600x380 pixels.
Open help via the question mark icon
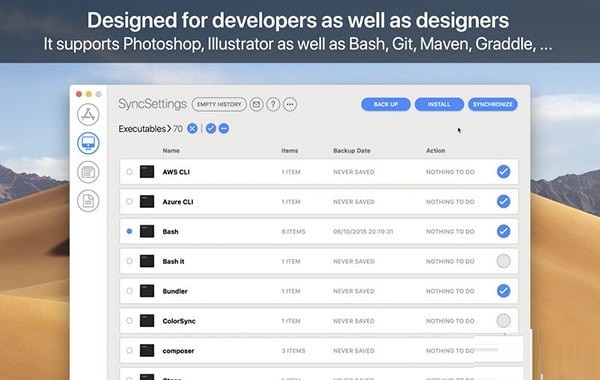273,104
